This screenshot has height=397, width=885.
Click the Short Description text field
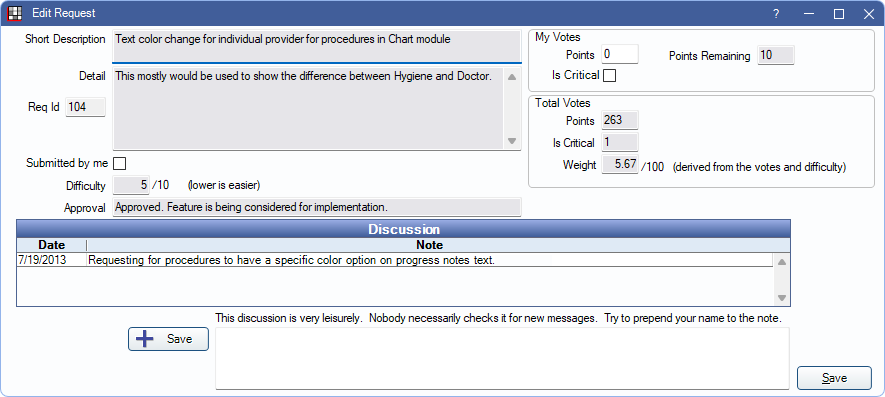click(317, 46)
